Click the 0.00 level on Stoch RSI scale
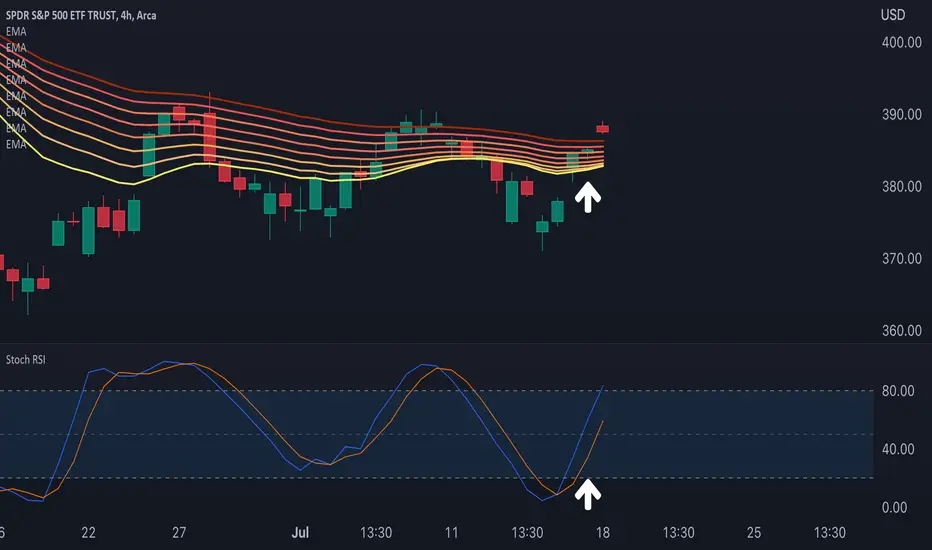The width and height of the screenshot is (932, 550). pos(895,507)
